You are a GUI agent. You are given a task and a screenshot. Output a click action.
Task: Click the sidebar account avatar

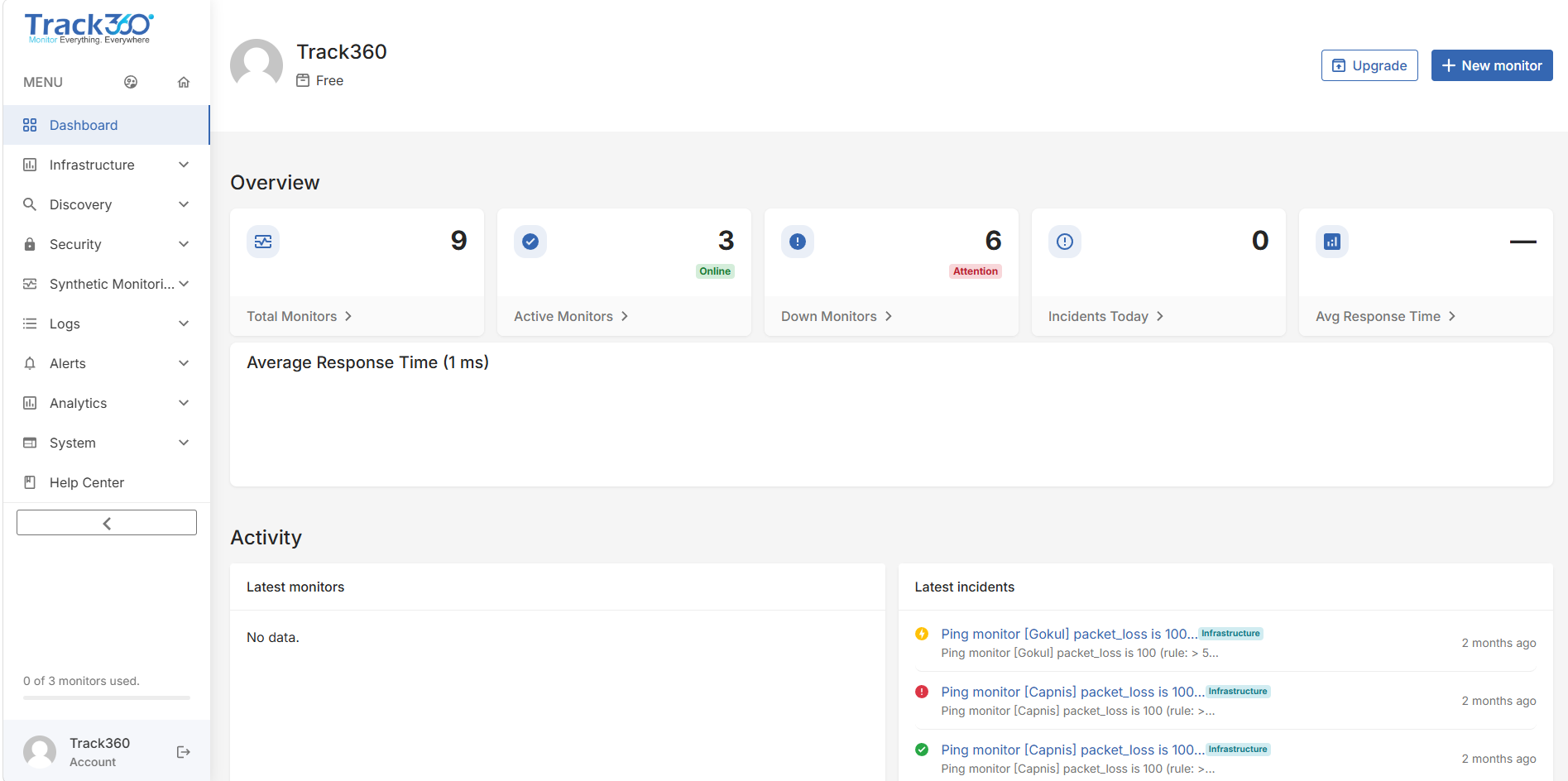pos(40,752)
